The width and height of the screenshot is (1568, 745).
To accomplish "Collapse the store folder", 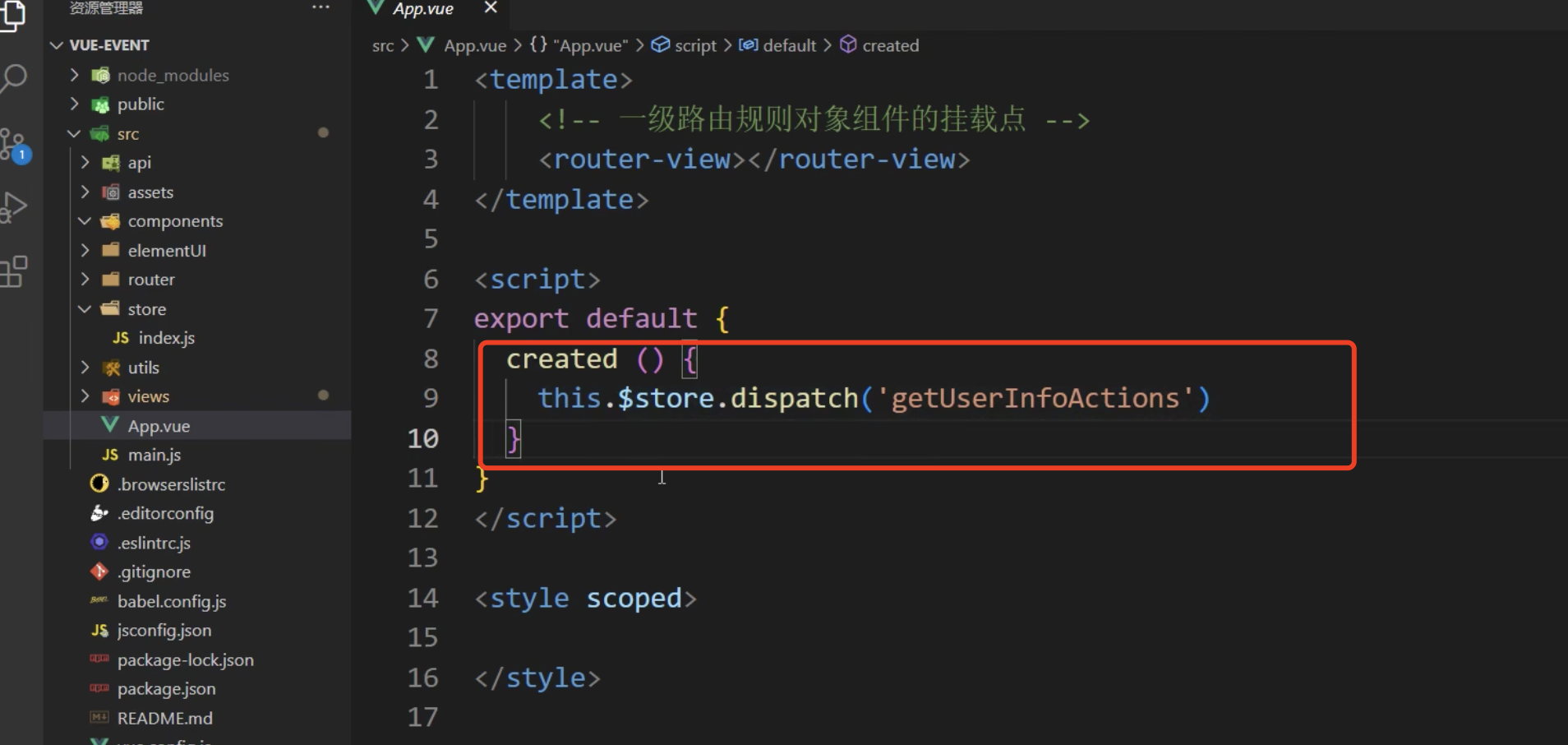I will pyautogui.click(x=85, y=309).
